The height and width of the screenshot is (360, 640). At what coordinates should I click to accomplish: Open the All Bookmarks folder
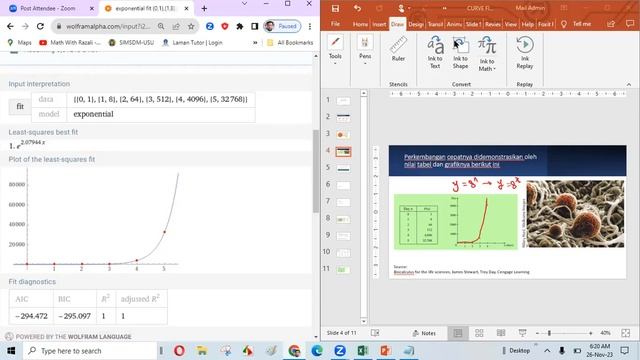[x=290, y=42]
